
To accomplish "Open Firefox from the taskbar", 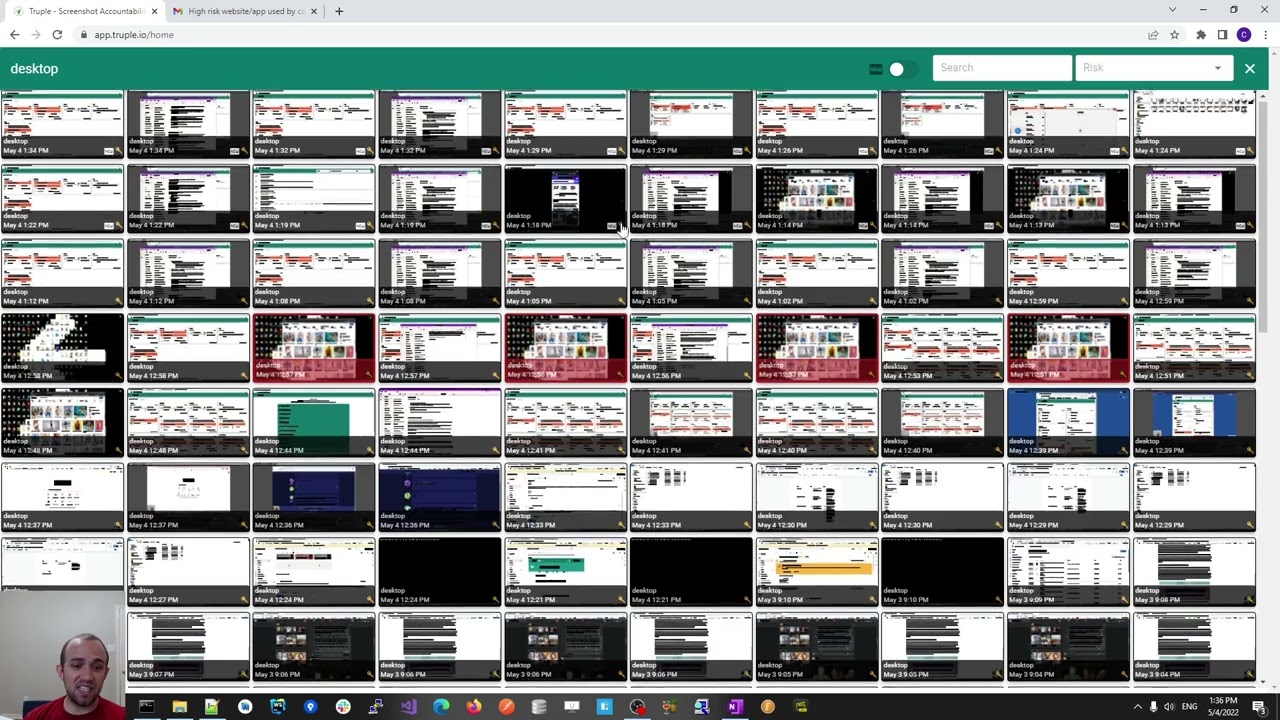I will point(474,707).
